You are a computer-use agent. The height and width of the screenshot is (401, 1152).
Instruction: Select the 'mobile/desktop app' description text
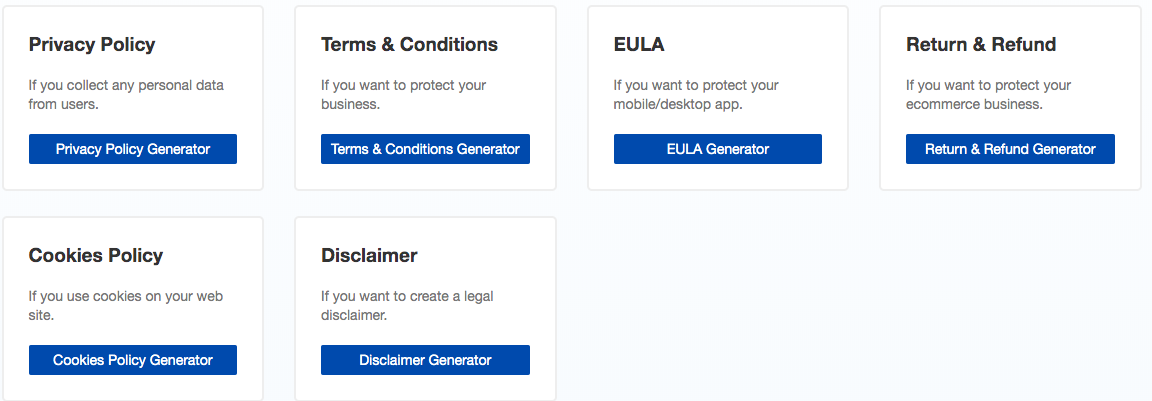(x=696, y=94)
